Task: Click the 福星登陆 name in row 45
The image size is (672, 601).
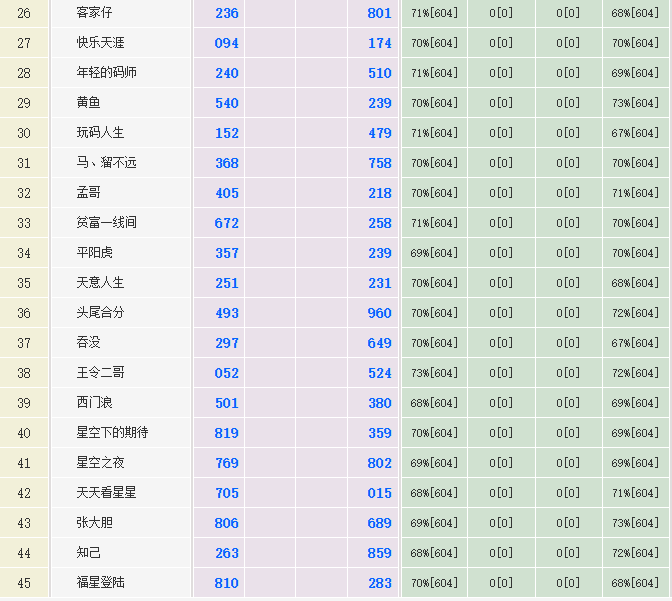Action: [x=101, y=583]
